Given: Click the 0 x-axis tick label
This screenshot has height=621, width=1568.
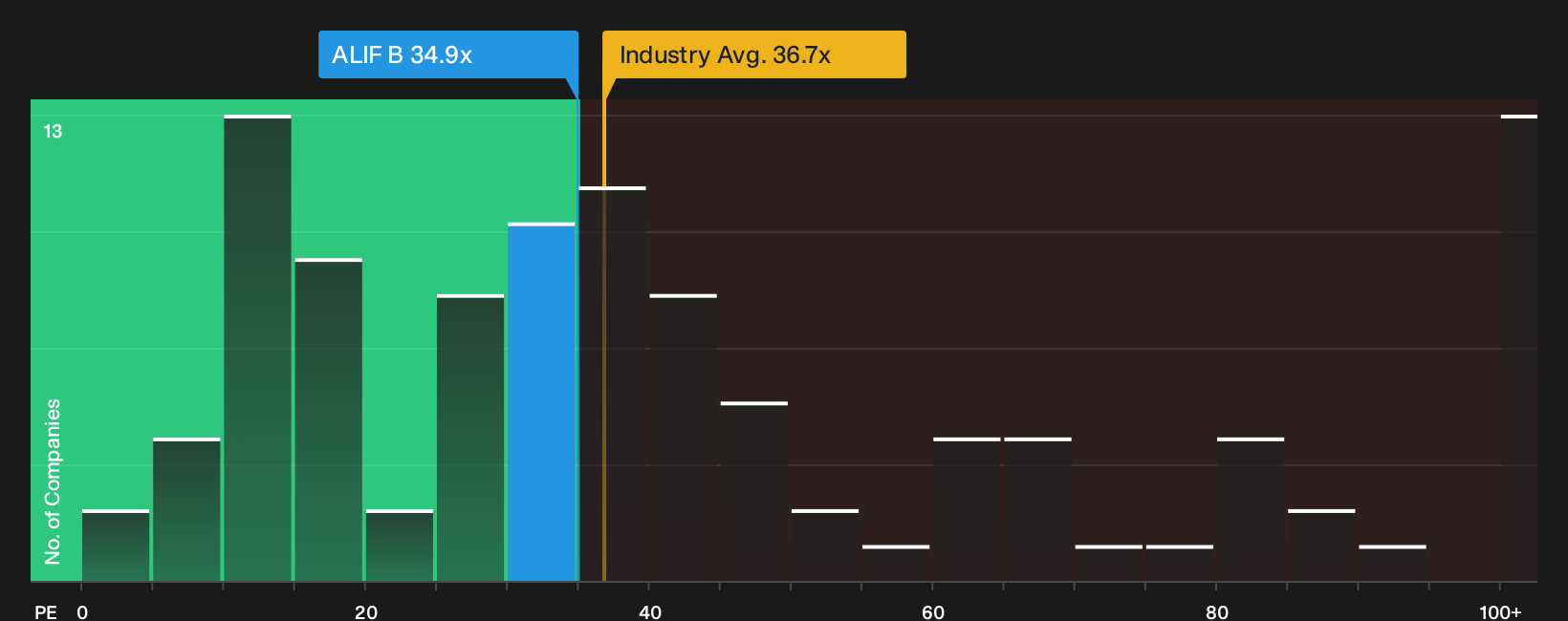Looking at the screenshot, I should [x=82, y=612].
